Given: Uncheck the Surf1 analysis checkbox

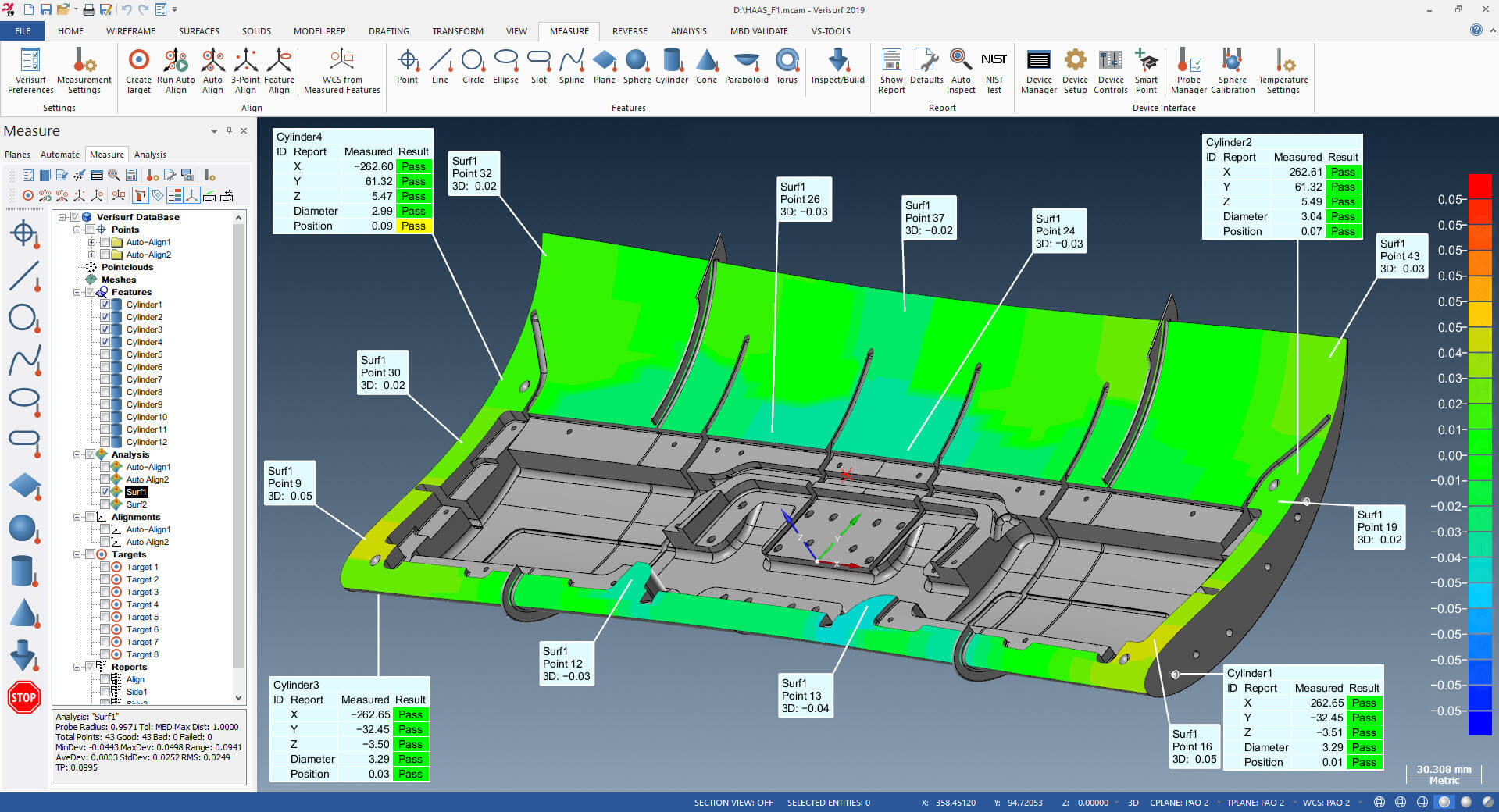Looking at the screenshot, I should [x=105, y=492].
